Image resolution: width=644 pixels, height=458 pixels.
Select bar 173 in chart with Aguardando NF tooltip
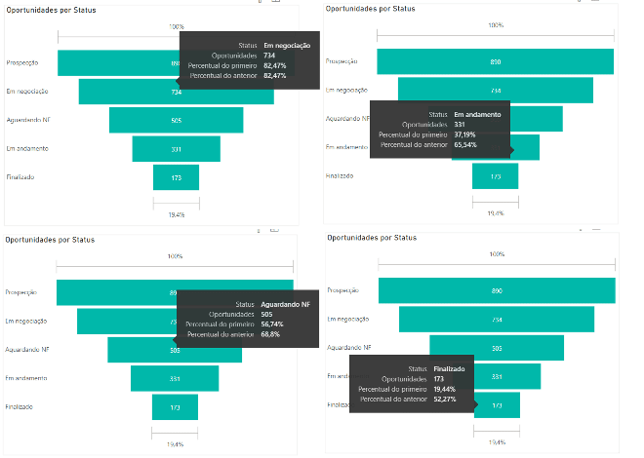pyautogui.click(x=175, y=407)
